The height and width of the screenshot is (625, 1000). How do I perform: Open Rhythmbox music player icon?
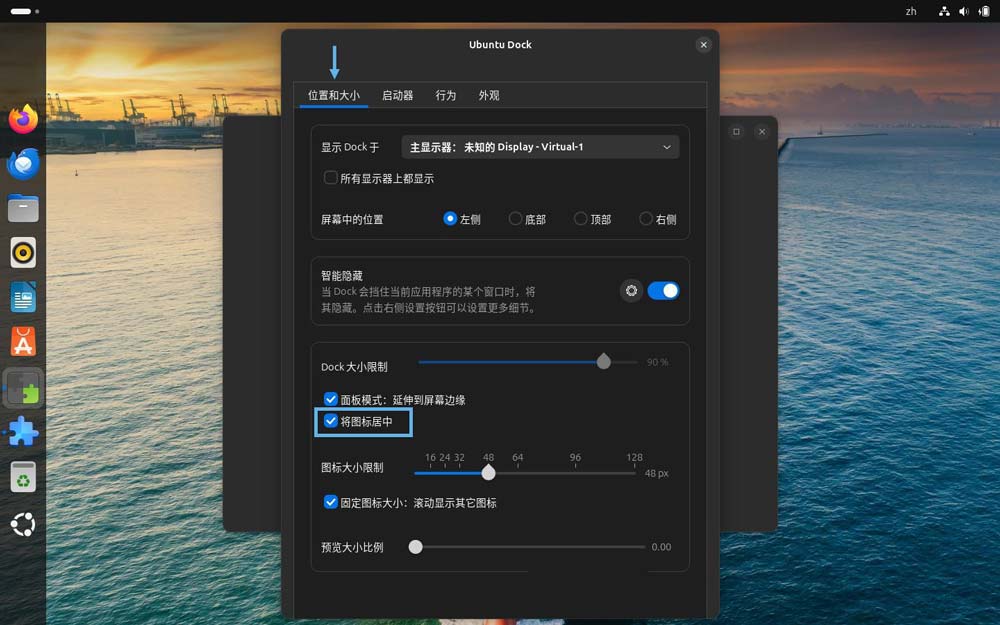click(x=23, y=253)
